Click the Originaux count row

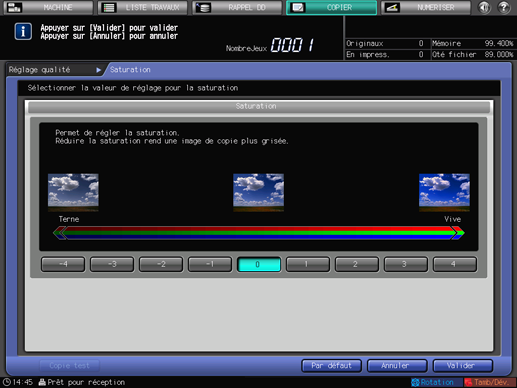click(387, 43)
